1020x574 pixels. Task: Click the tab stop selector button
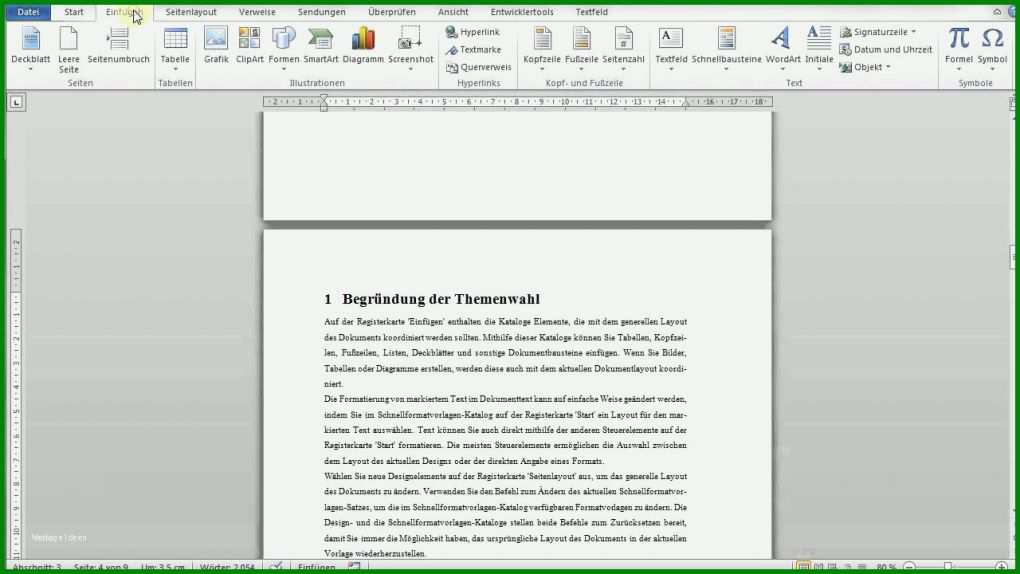point(16,102)
